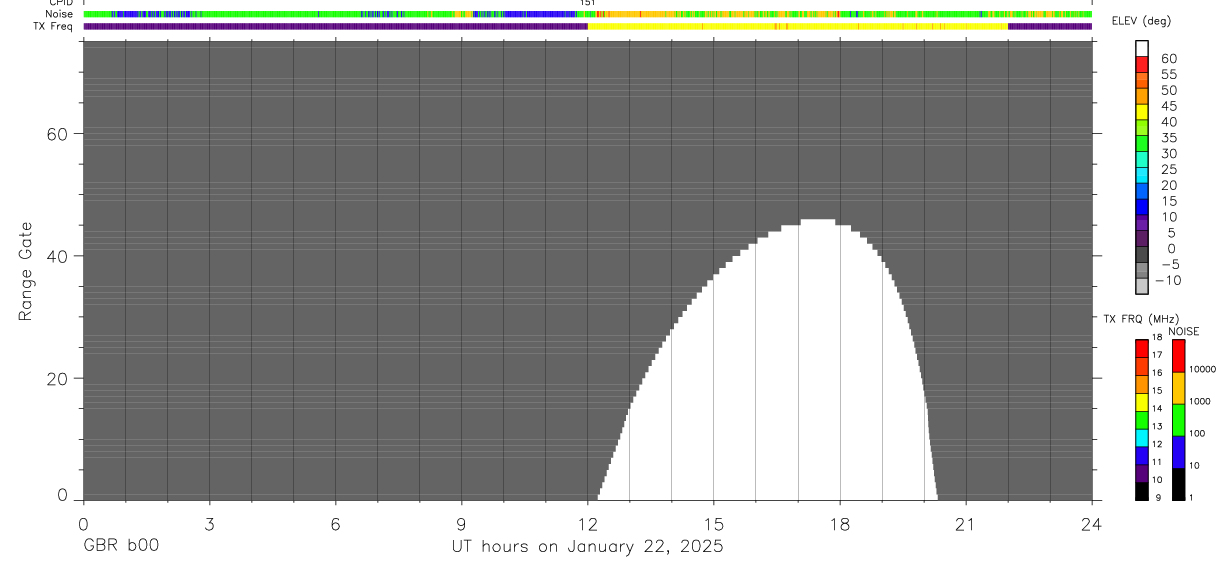1228x567 pixels.
Task: Select the yellow segment of the ELEV colorbar
Action: 1141,112
